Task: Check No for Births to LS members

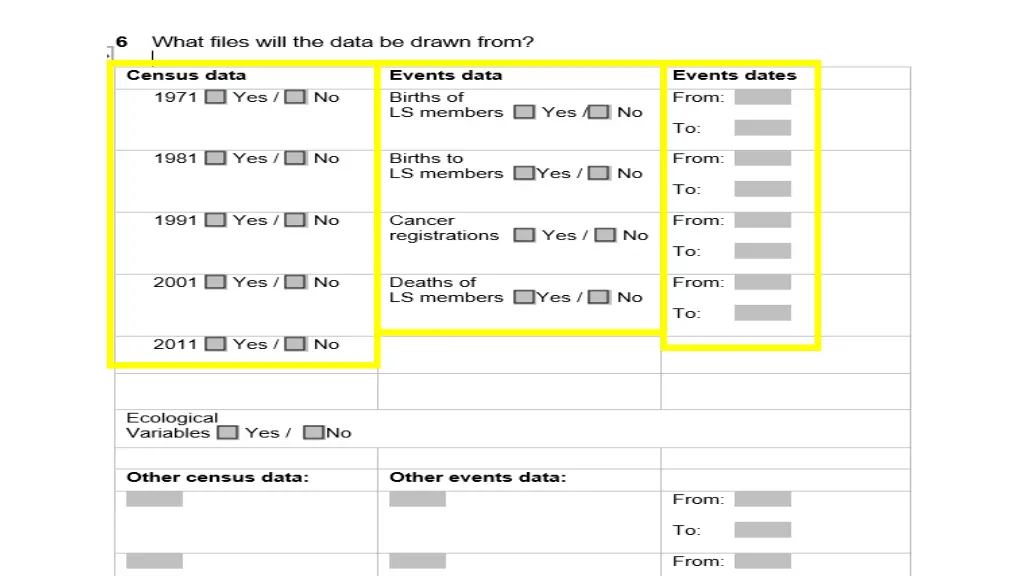Action: pyautogui.click(x=598, y=173)
